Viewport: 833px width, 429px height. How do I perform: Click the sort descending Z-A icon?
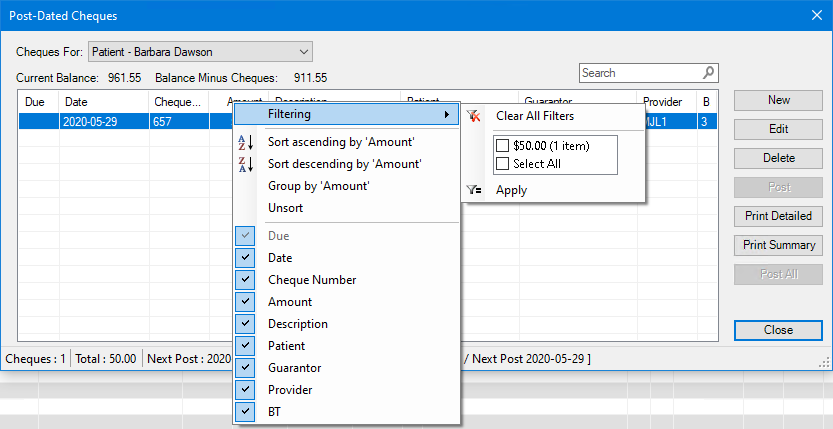[x=246, y=164]
